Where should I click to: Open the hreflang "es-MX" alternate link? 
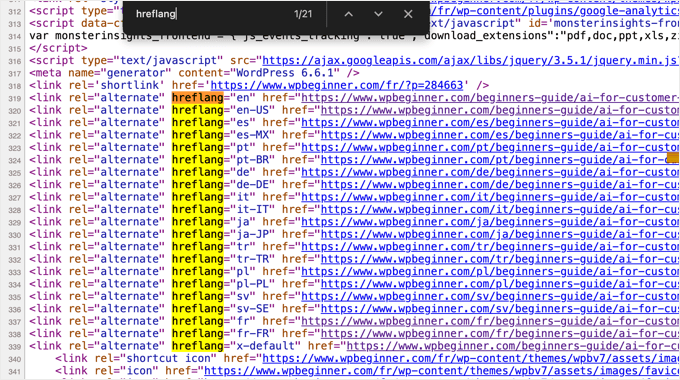tap(500, 135)
